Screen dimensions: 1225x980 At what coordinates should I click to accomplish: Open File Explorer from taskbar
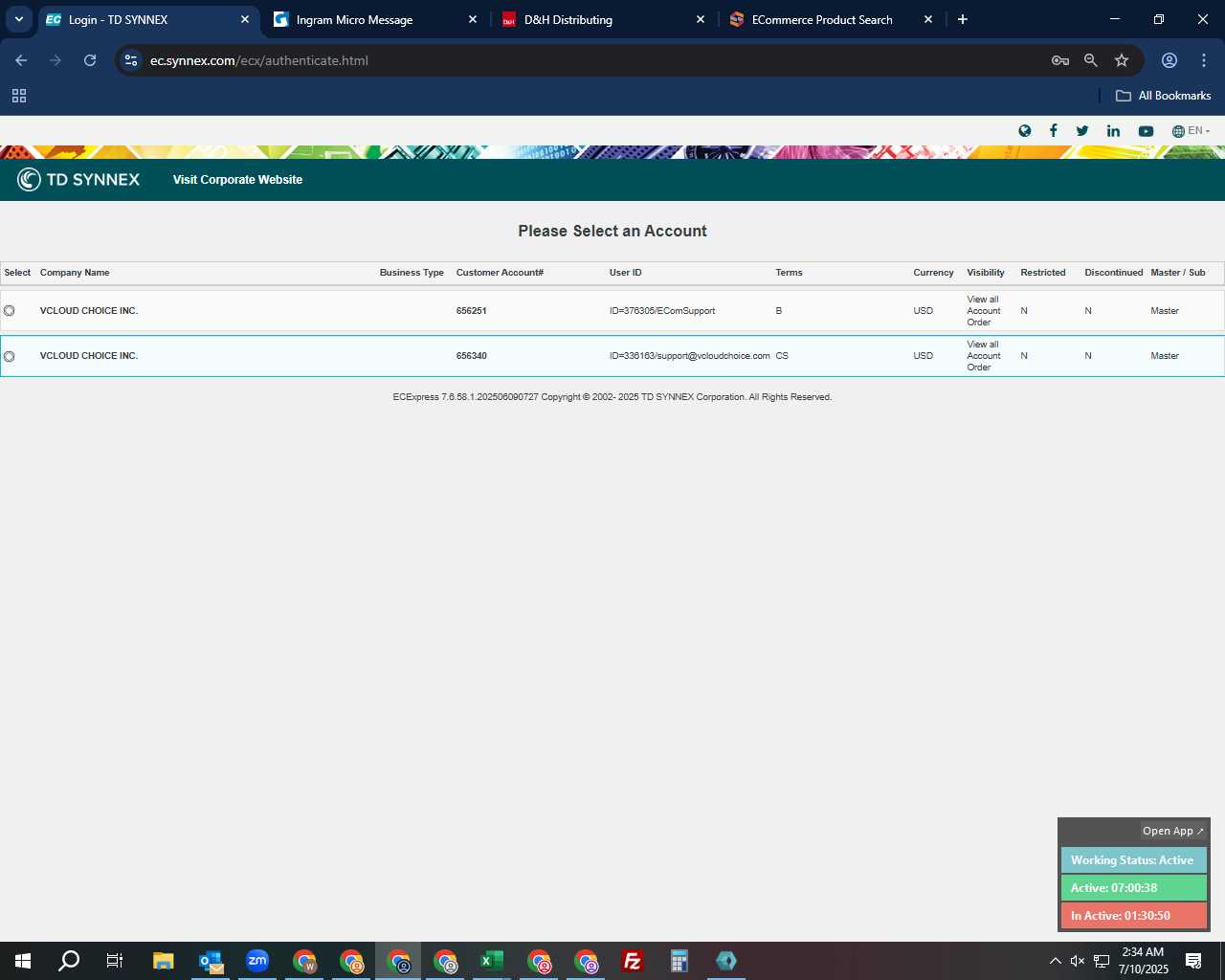tap(163, 961)
